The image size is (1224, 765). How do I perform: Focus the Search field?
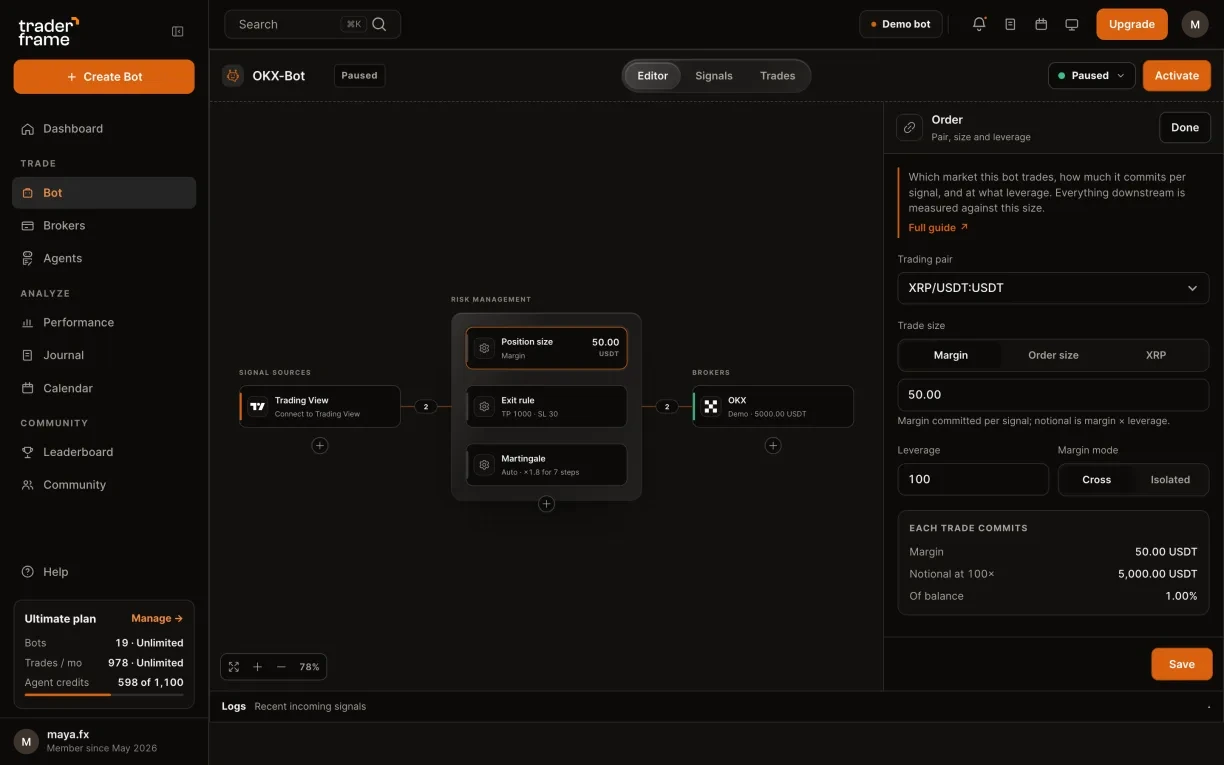point(312,24)
